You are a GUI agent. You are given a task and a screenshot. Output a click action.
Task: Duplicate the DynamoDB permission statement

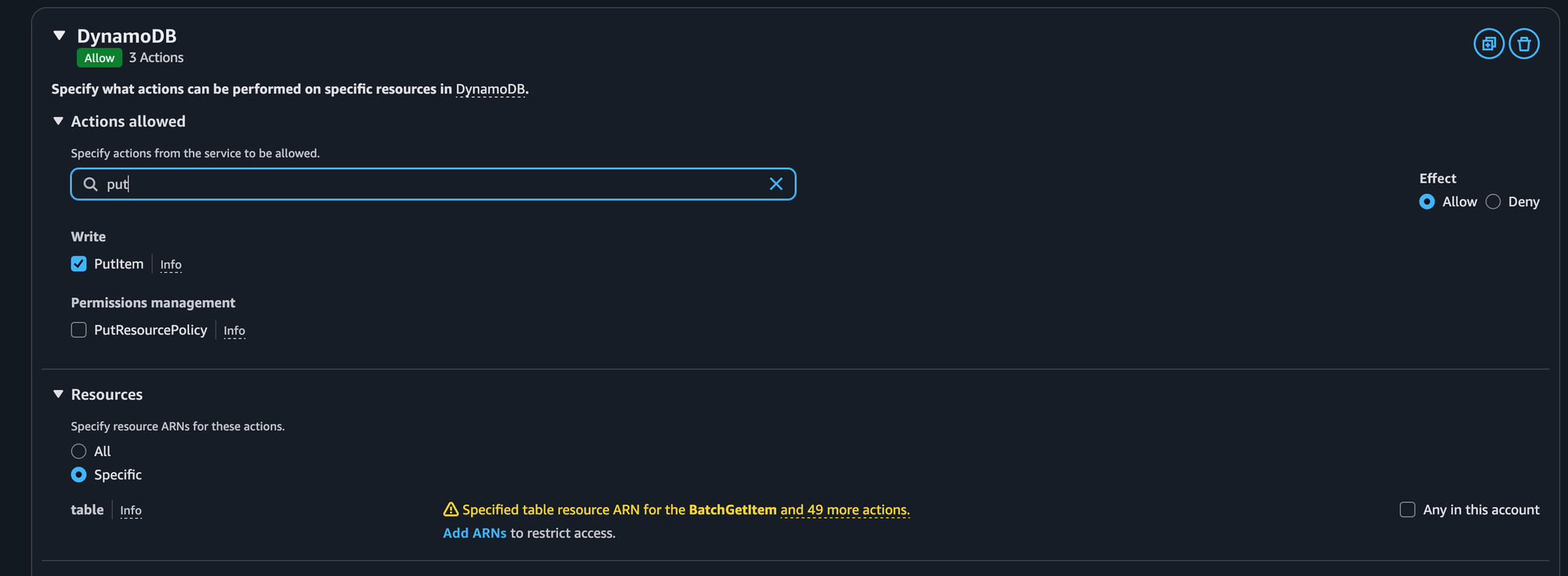click(x=1489, y=44)
